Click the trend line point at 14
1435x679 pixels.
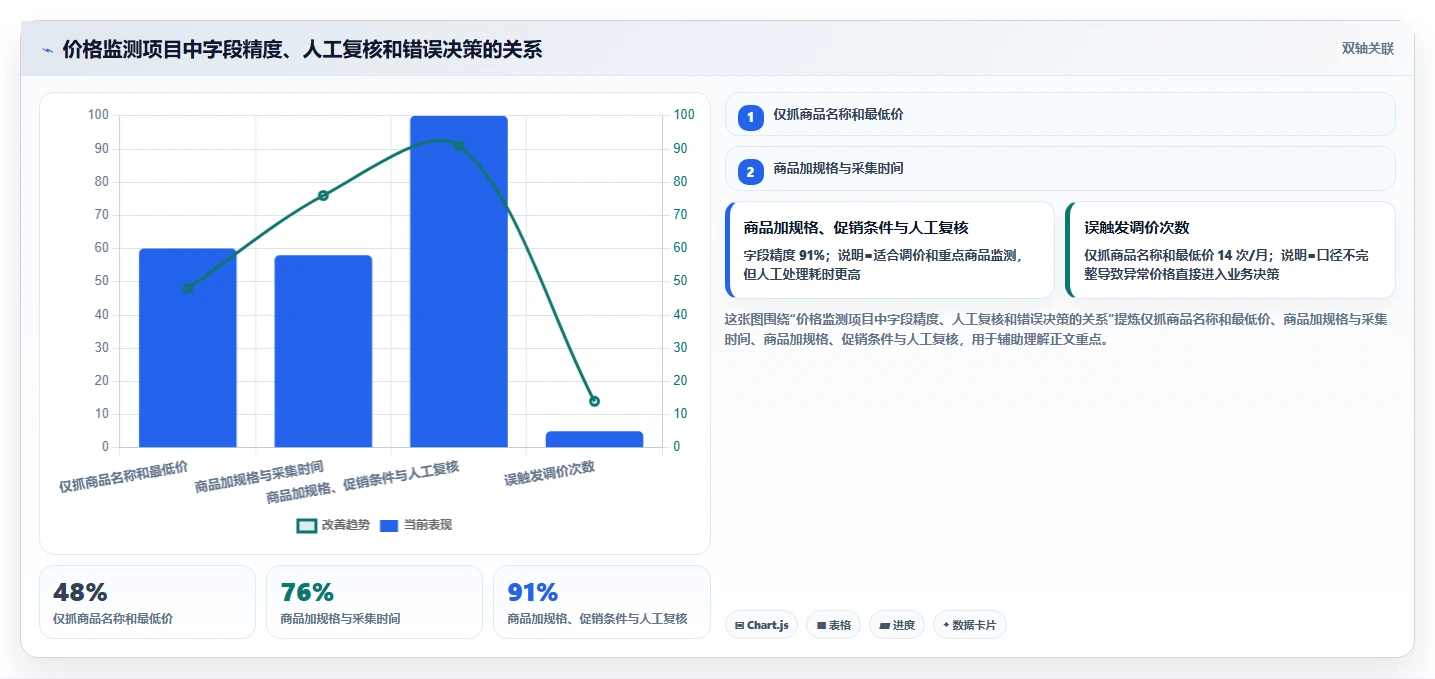[x=594, y=401]
